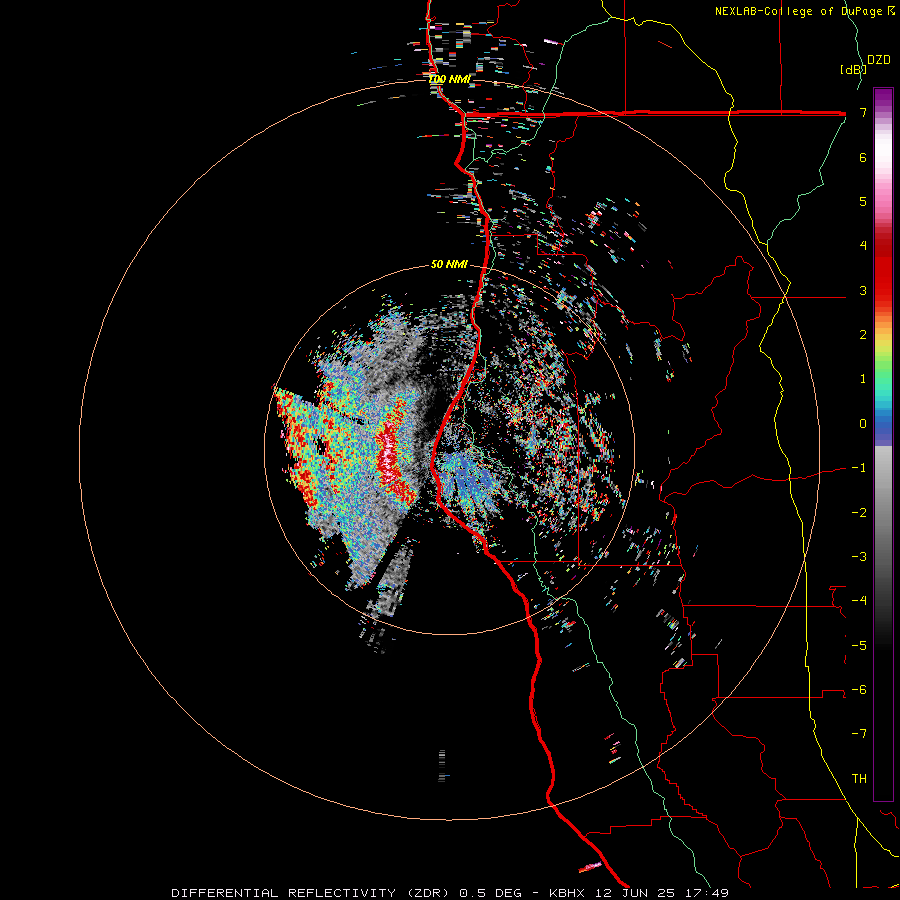This screenshot has width=900, height=900.
Task: Click the 50 NMI range ring label
Action: [x=449, y=265]
